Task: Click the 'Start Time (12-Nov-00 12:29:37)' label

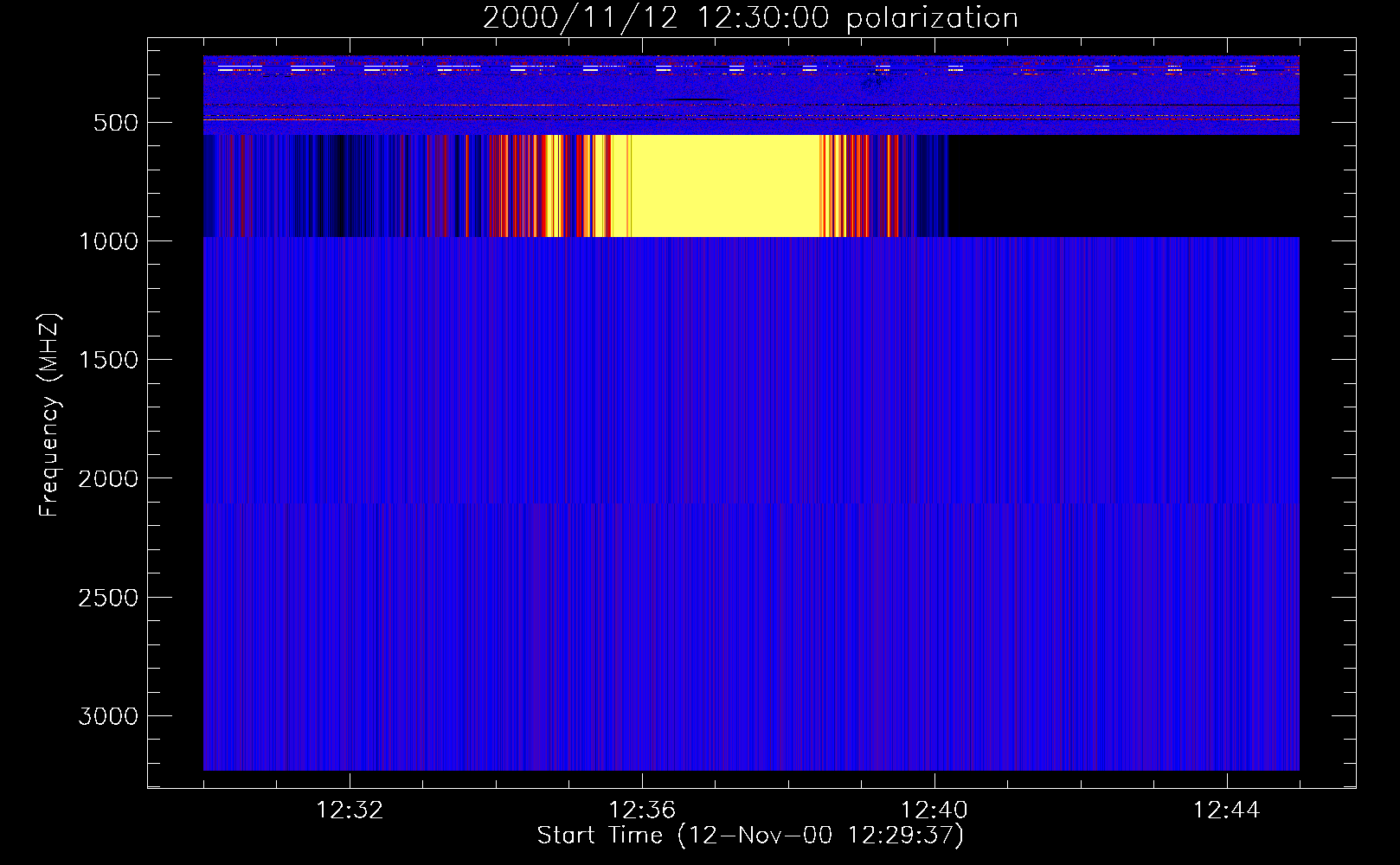Action: (x=750, y=836)
